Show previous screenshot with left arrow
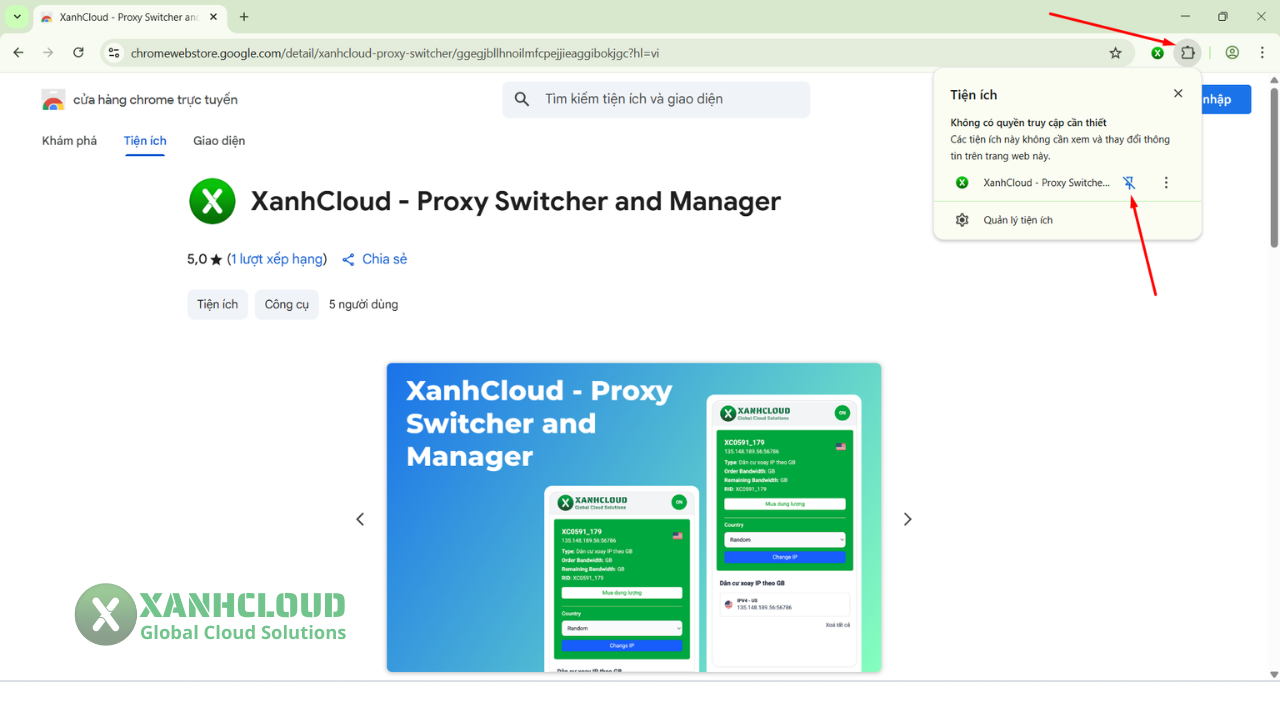Viewport: 1280px width, 720px height. click(360, 519)
